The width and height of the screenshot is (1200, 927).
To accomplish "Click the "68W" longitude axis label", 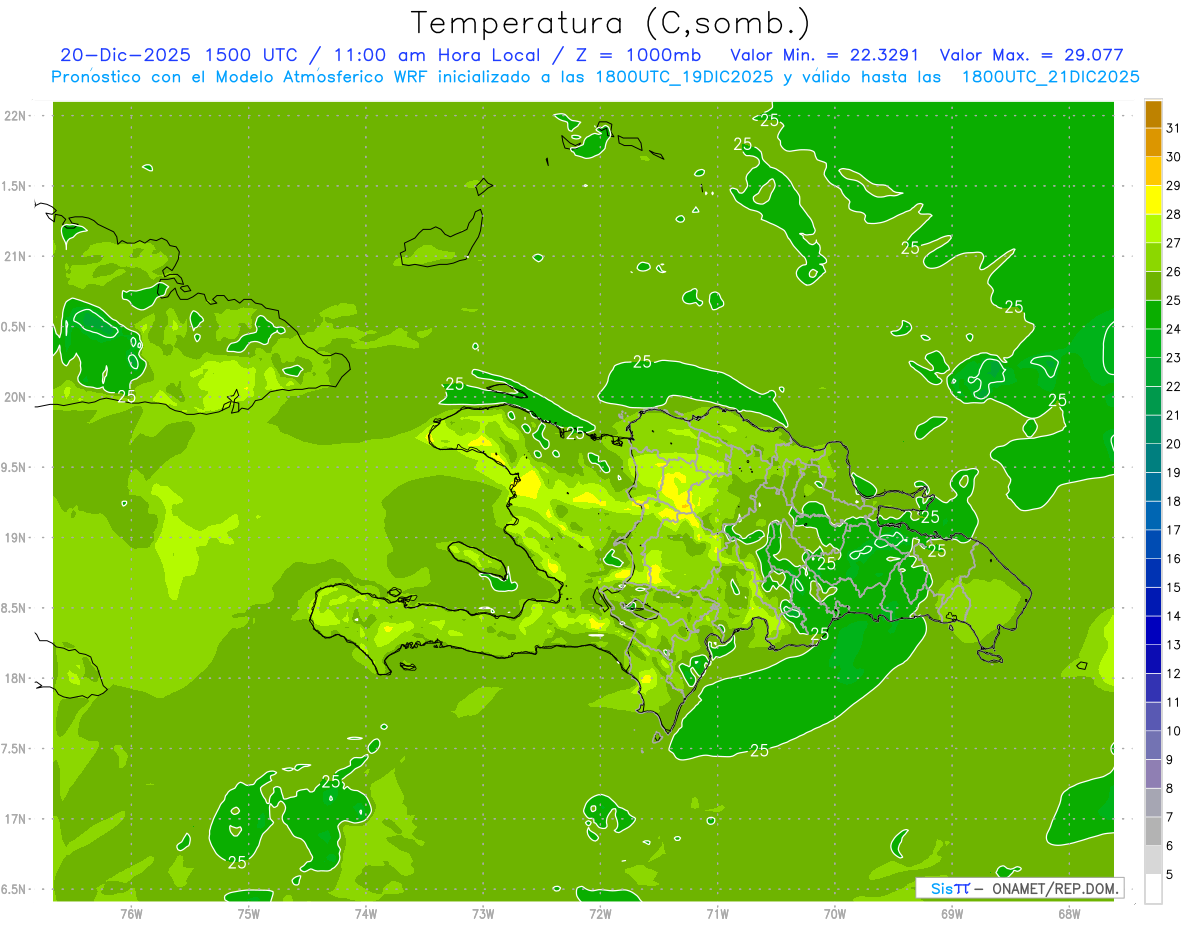I will (x=1069, y=913).
